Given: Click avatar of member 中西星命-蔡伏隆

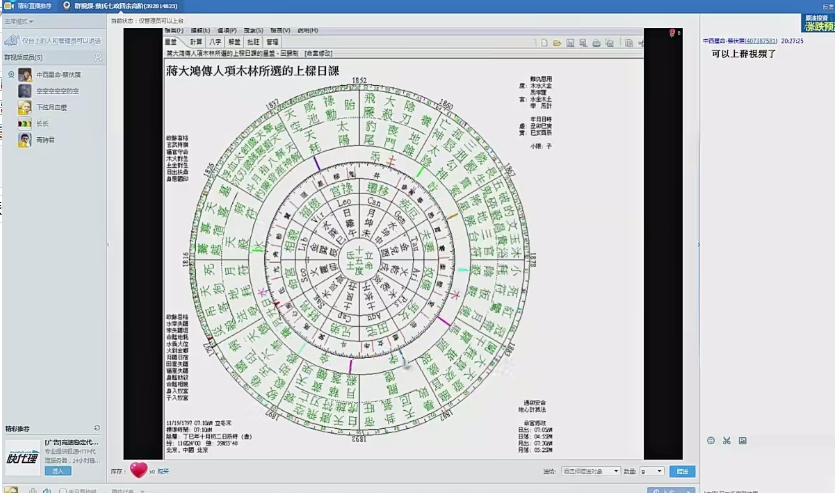Looking at the screenshot, I should [24, 75].
